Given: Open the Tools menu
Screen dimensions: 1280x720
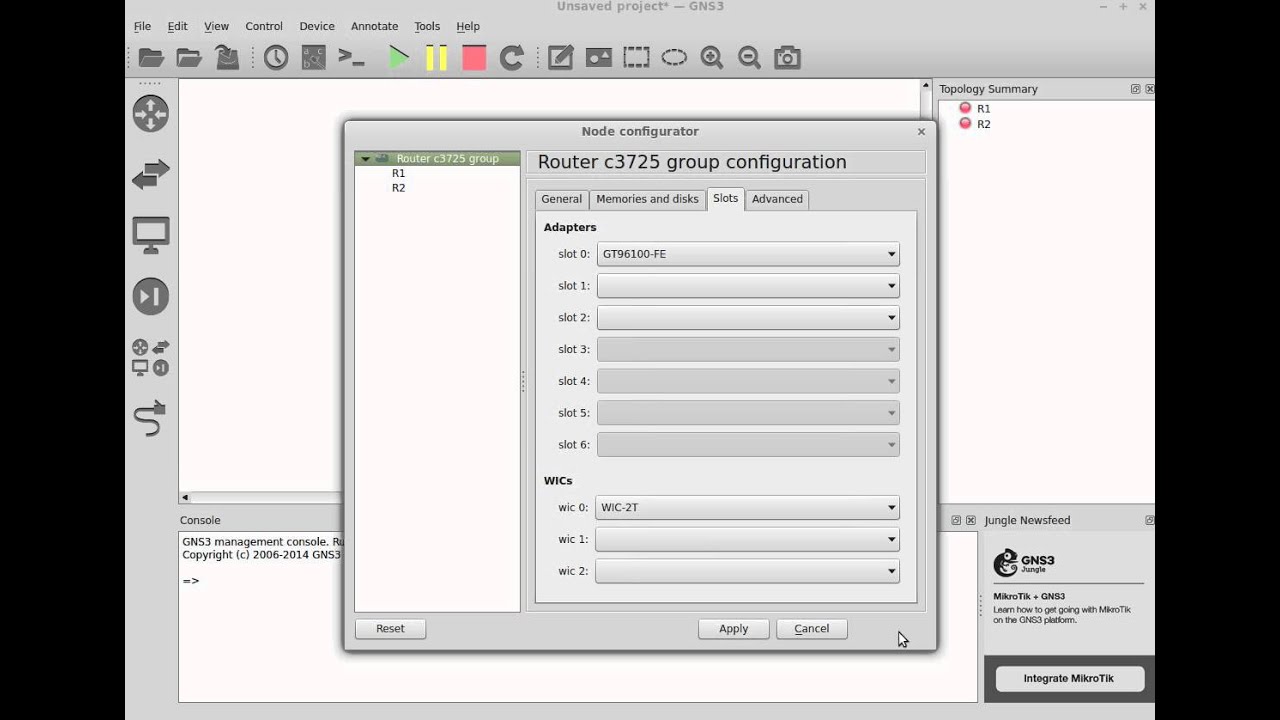Looking at the screenshot, I should coord(427,26).
